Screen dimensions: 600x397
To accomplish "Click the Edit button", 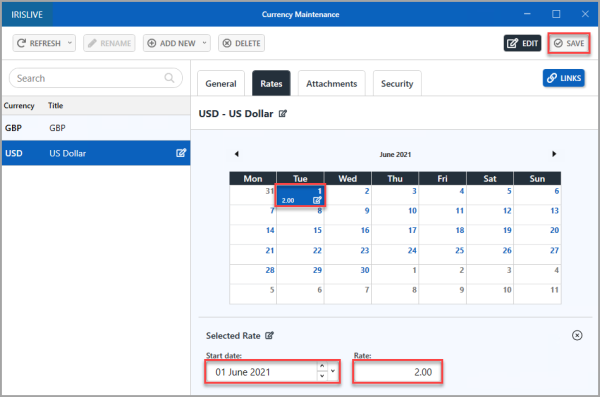I will [522, 43].
